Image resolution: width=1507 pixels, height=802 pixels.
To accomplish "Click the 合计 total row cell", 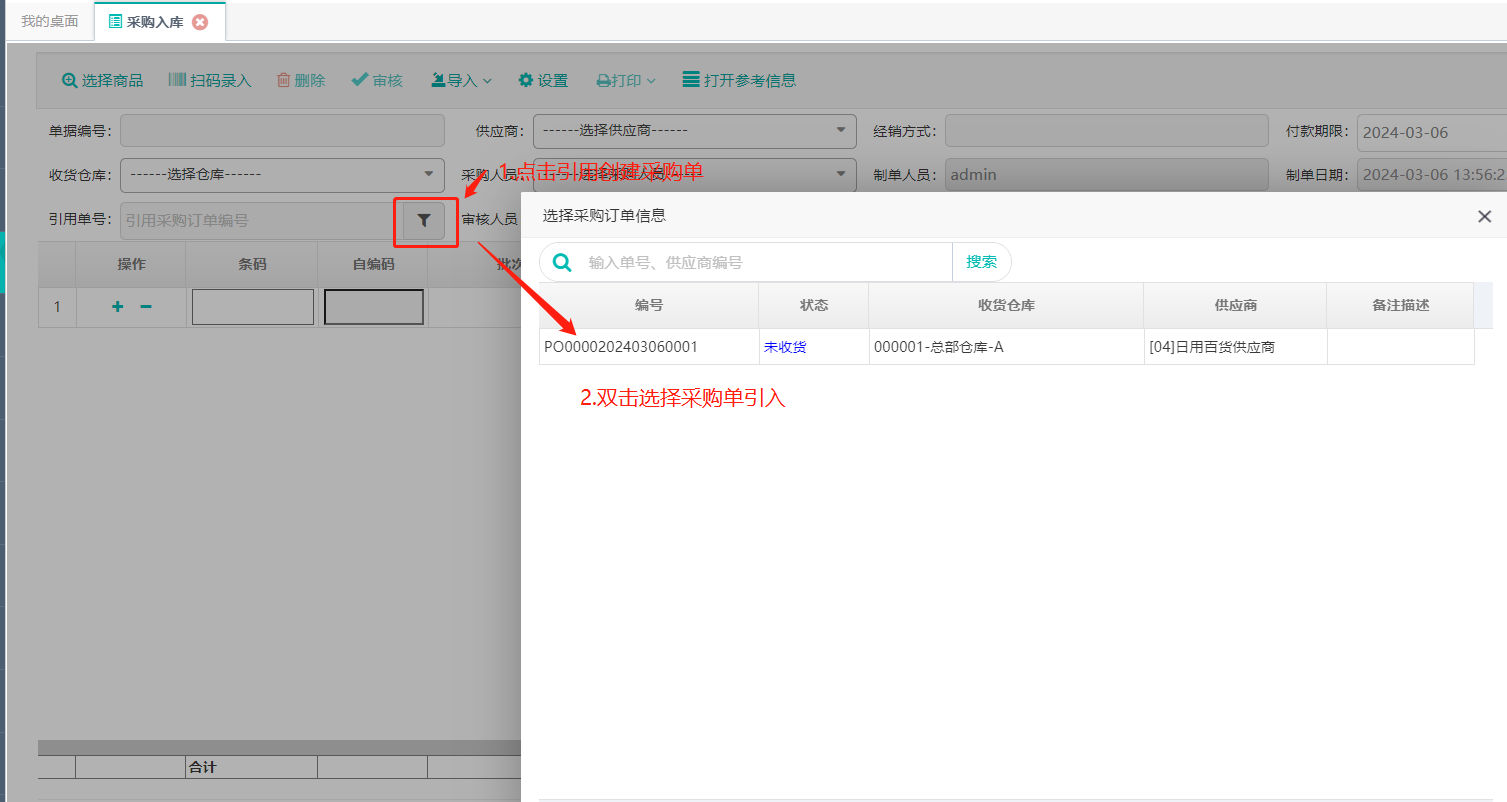I will (x=252, y=767).
